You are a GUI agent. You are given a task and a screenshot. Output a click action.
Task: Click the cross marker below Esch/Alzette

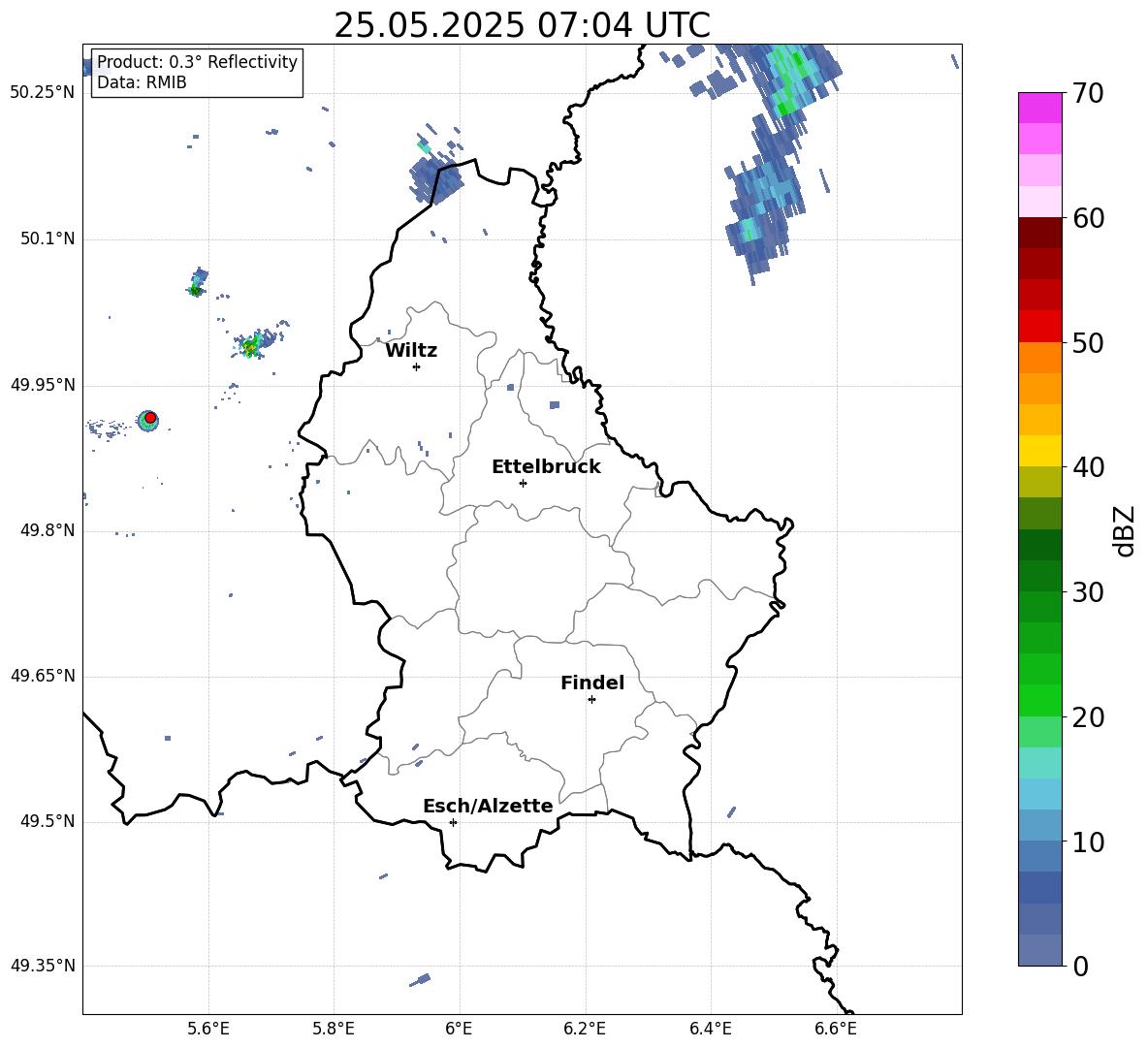tap(453, 822)
